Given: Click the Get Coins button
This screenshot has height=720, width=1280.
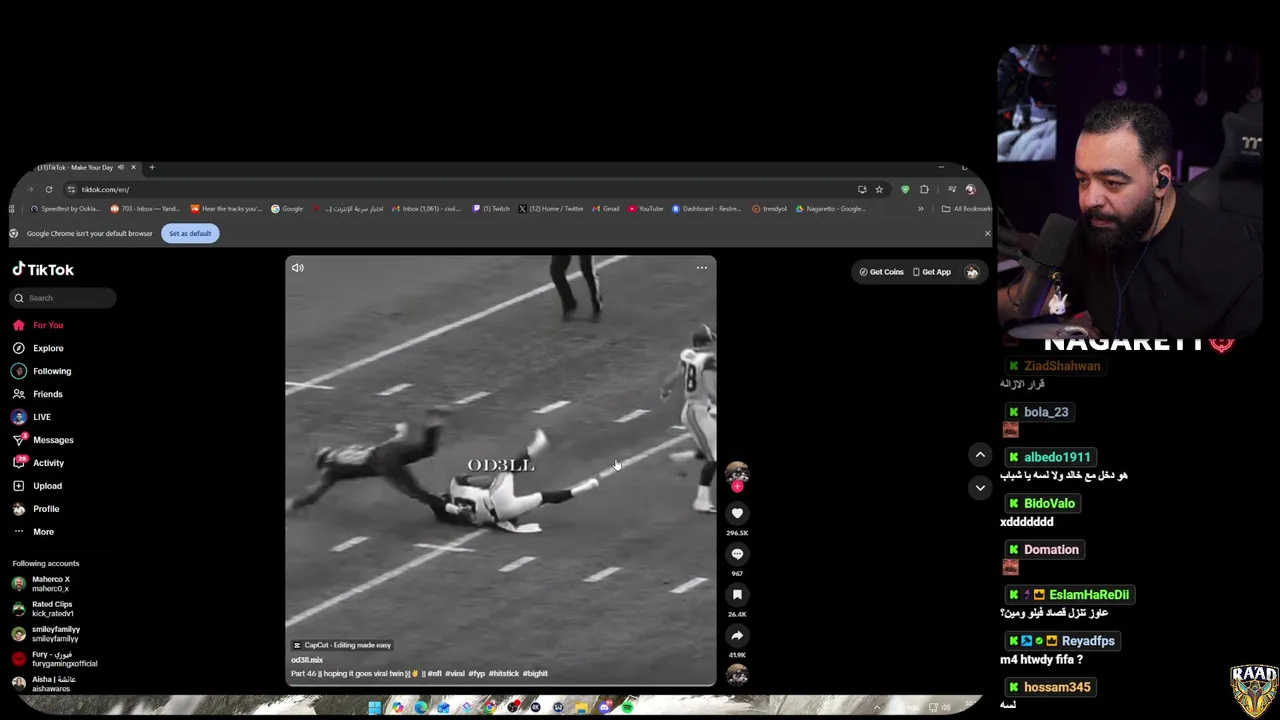Looking at the screenshot, I should tap(881, 272).
